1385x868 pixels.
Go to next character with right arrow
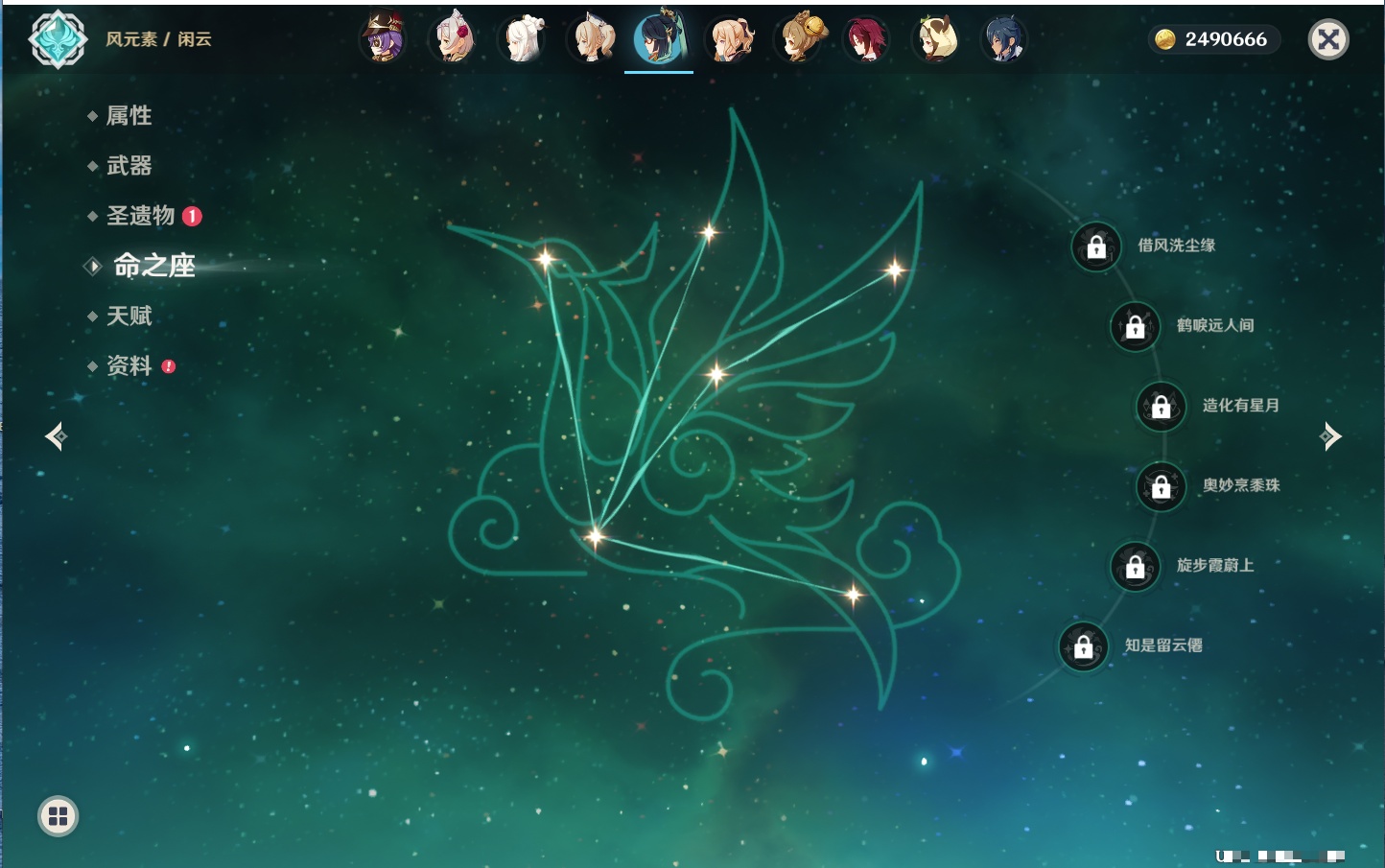pyautogui.click(x=1330, y=436)
